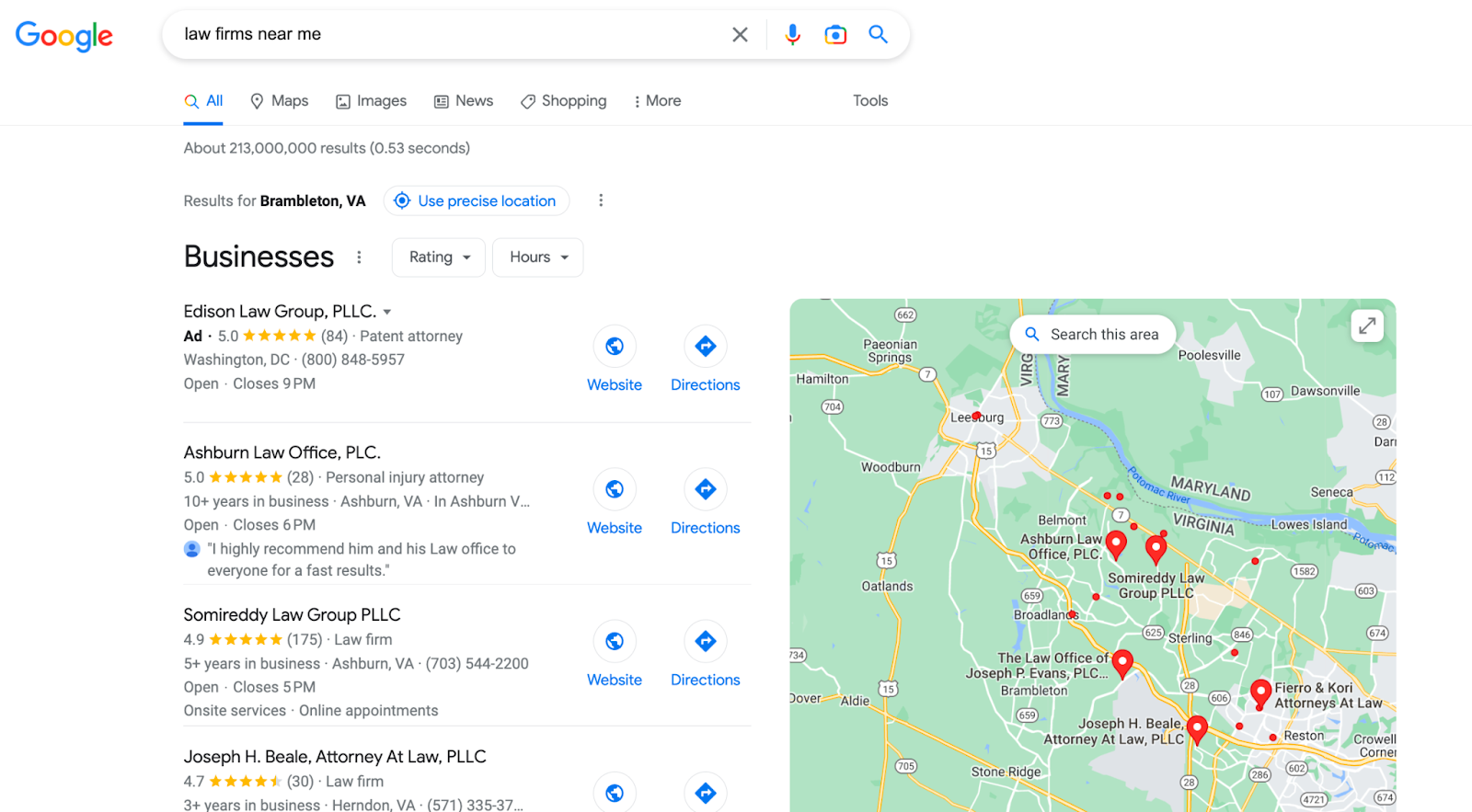This screenshot has height=812, width=1472.
Task: Open the Rating filter dropdown
Action: [439, 257]
